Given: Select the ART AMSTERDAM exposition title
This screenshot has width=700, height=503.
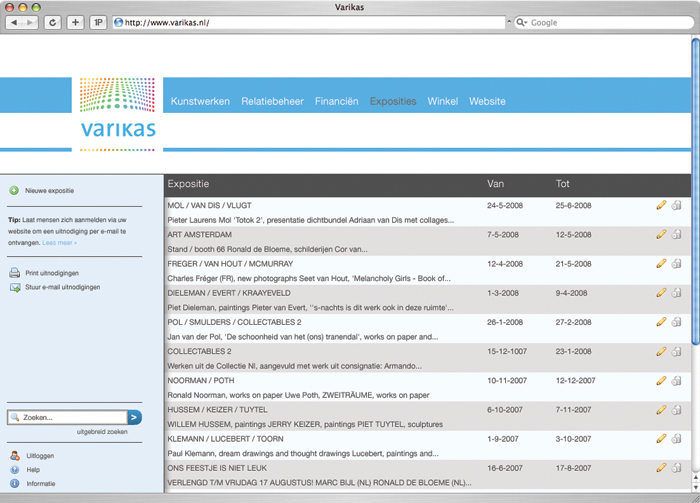Looking at the screenshot, I should [x=200, y=234].
